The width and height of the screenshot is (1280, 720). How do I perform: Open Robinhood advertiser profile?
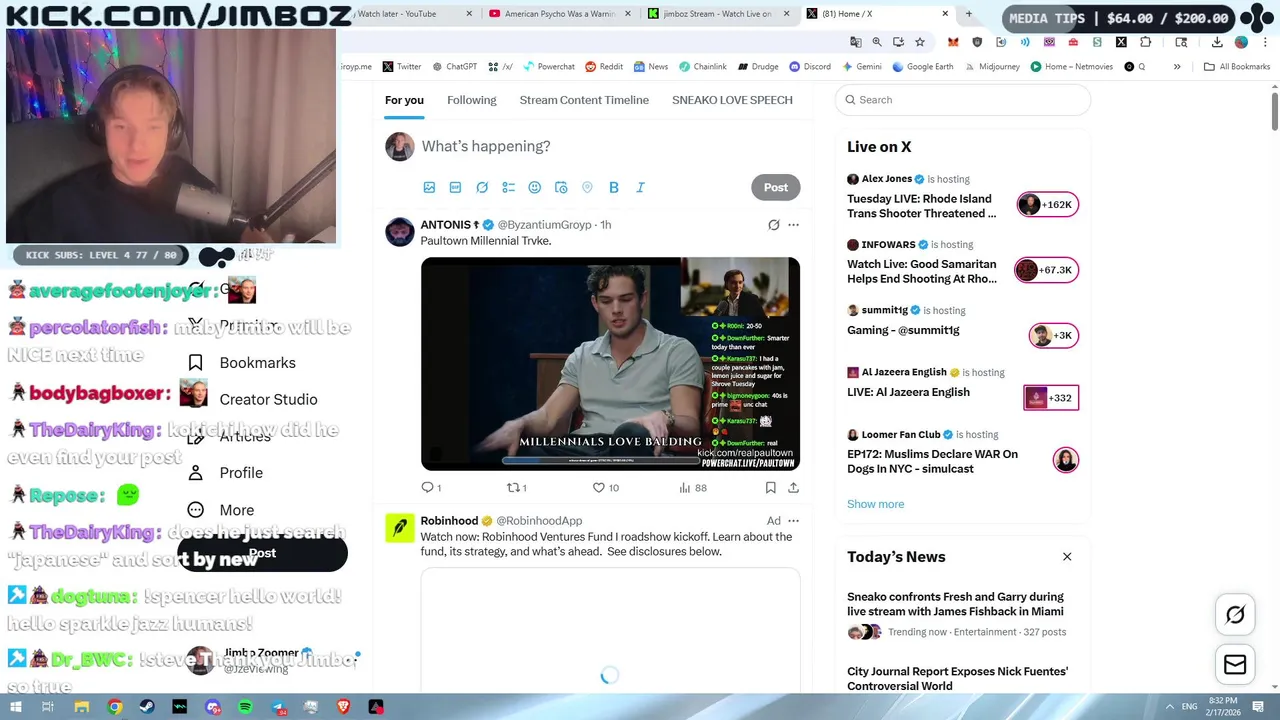(449, 521)
